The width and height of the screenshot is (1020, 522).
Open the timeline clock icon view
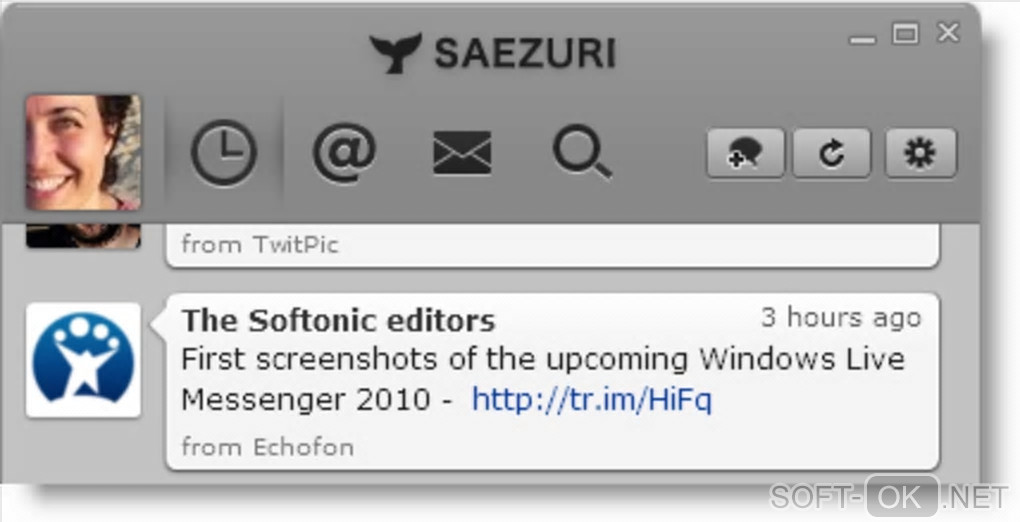(224, 153)
